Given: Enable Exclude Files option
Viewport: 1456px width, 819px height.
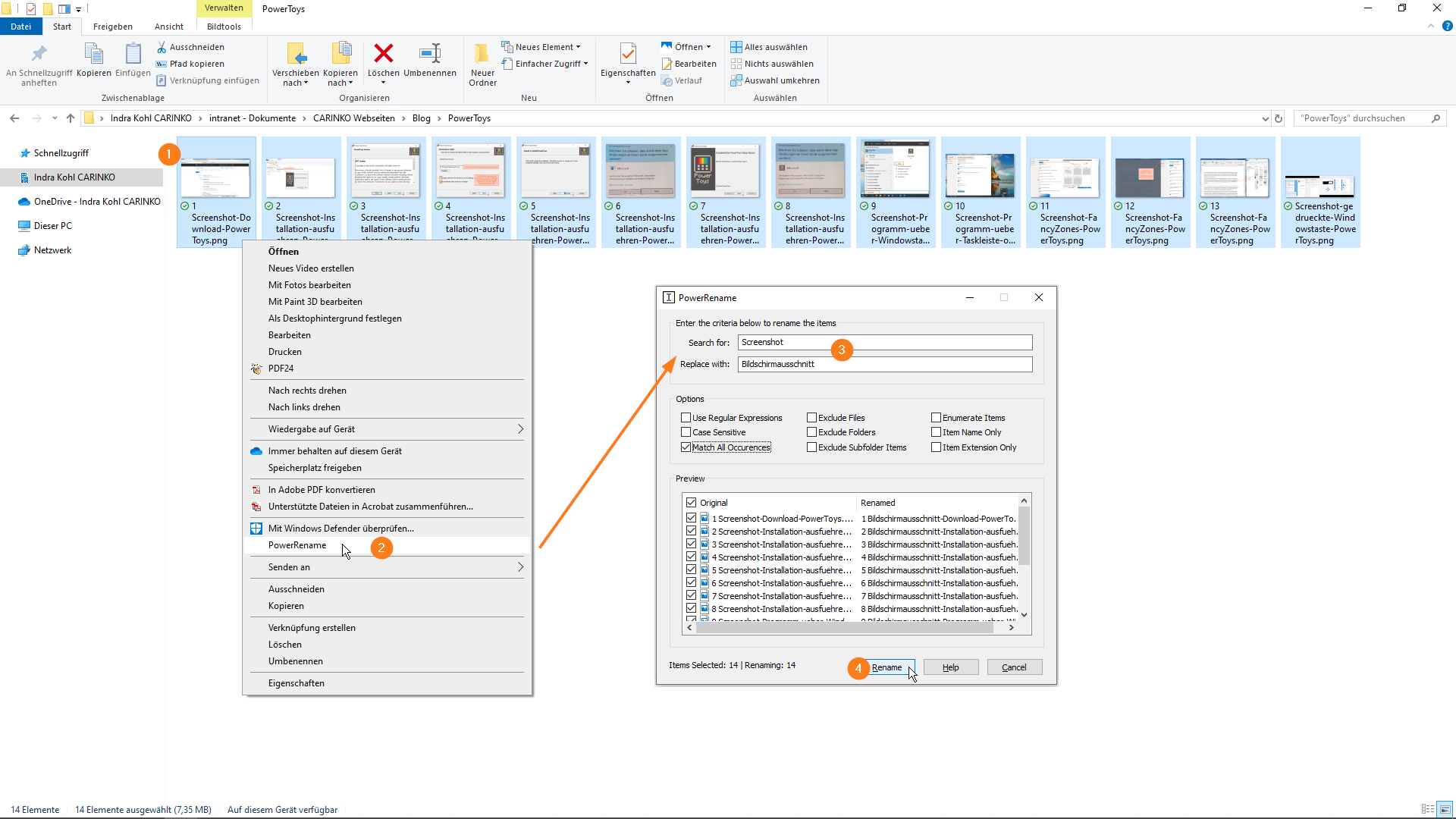Looking at the screenshot, I should pos(811,418).
